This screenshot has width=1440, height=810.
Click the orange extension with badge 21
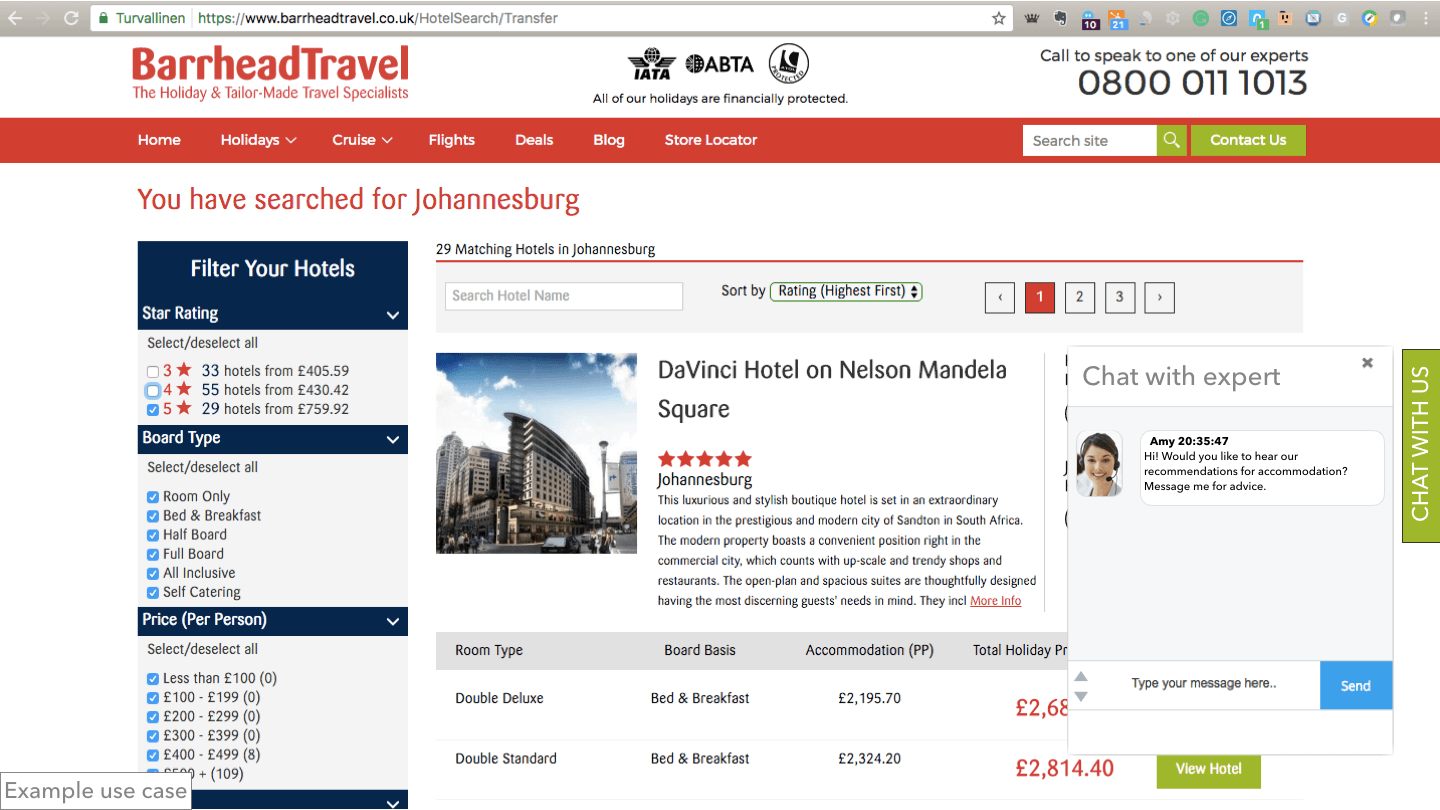1118,19
